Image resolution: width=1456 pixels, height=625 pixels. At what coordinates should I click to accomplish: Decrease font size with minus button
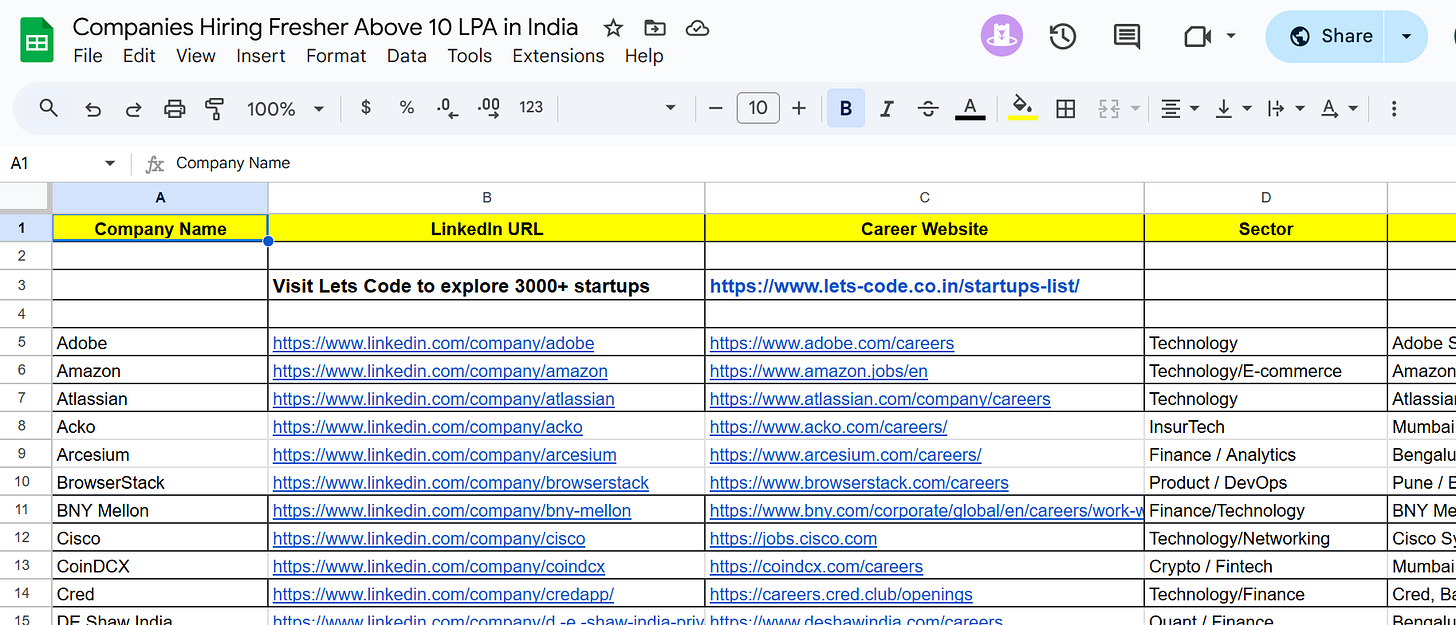pyautogui.click(x=715, y=108)
